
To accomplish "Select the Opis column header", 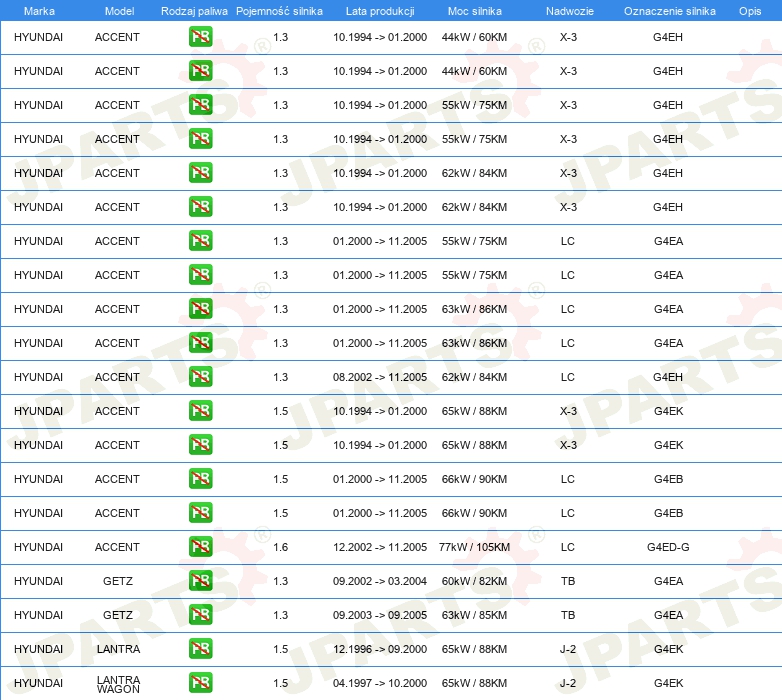I will tap(750, 11).
